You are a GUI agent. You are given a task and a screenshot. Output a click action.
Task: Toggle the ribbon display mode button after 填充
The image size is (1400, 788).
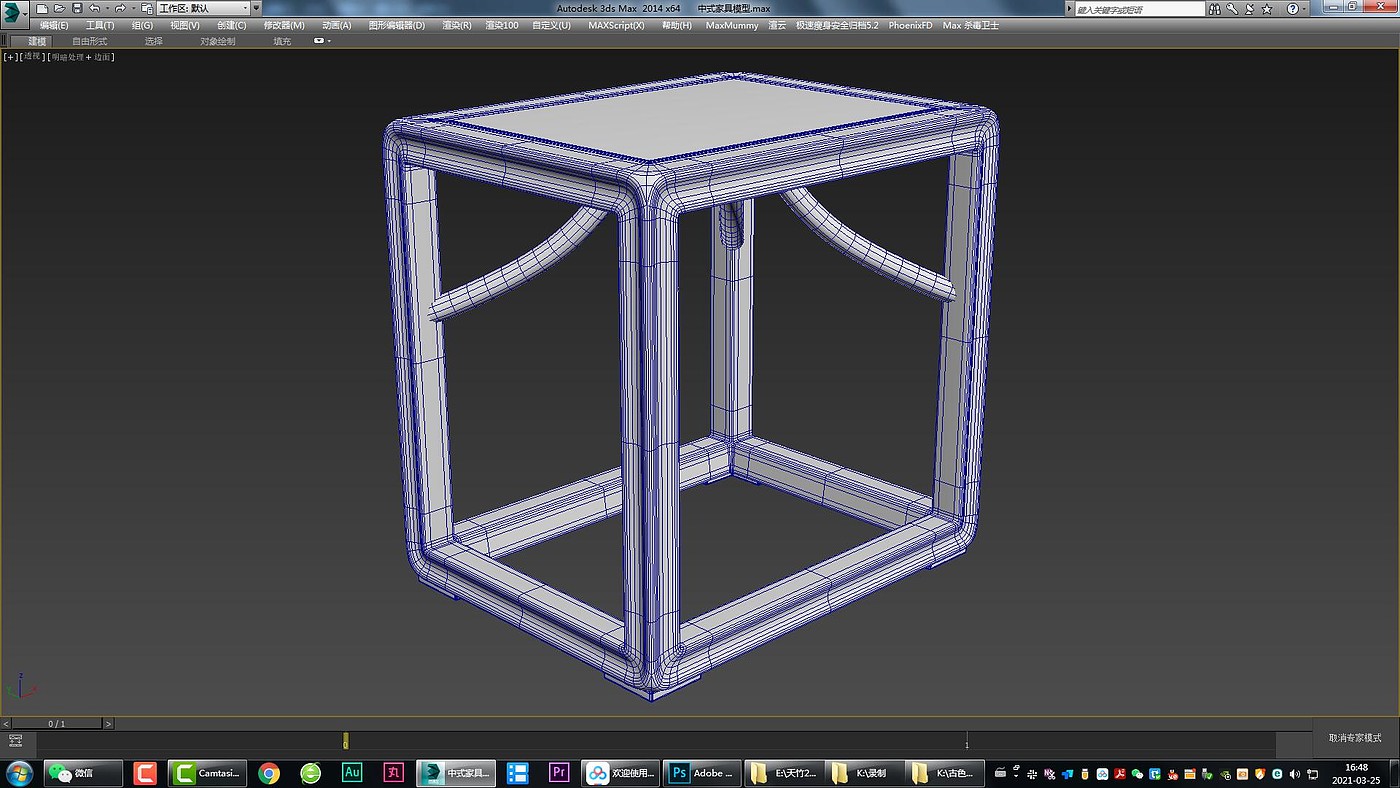[x=320, y=41]
